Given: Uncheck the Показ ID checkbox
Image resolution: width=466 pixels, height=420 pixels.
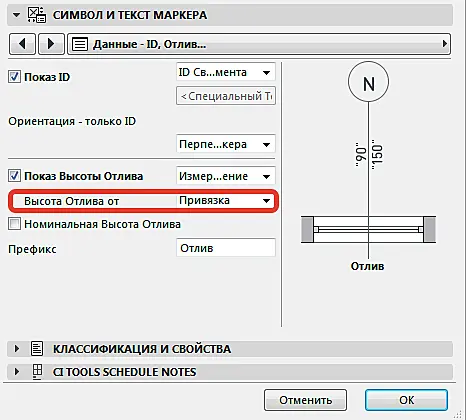Looking at the screenshot, I should click(14, 77).
